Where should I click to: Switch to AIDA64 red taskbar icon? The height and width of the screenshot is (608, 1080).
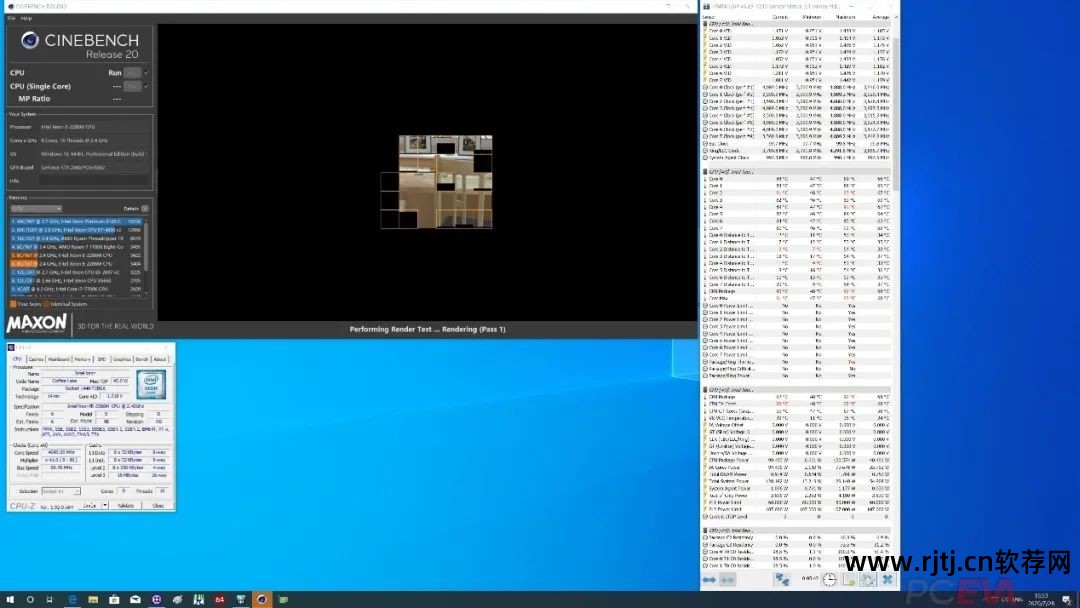(x=220, y=600)
